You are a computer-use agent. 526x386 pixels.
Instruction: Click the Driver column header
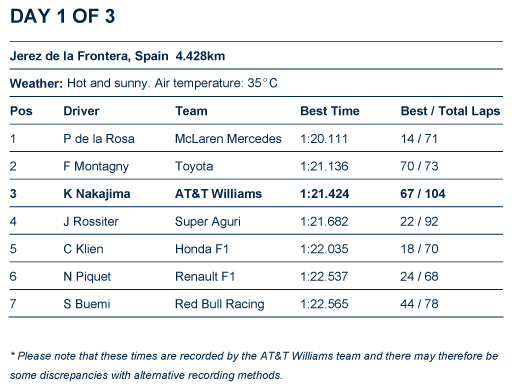[x=81, y=111]
